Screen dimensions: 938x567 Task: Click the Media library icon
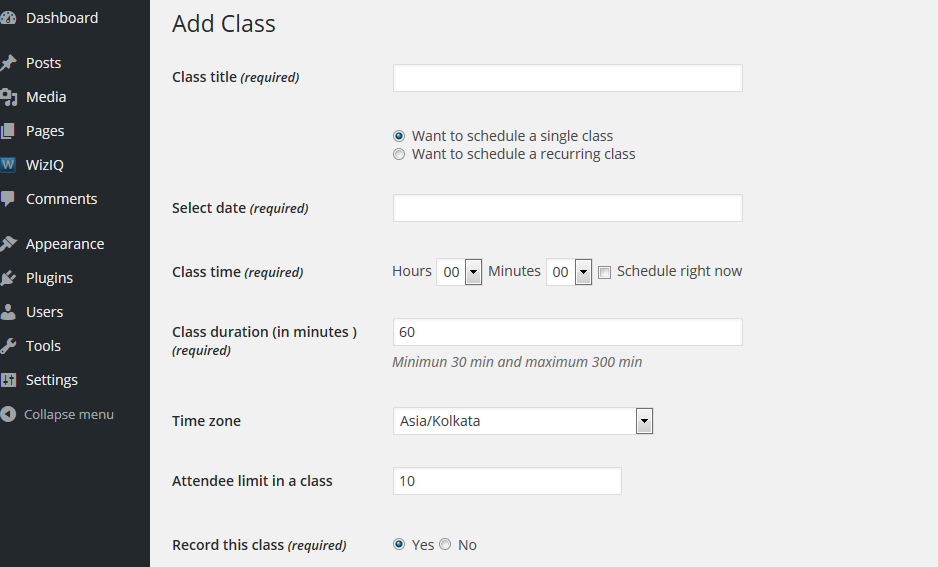(x=8, y=97)
